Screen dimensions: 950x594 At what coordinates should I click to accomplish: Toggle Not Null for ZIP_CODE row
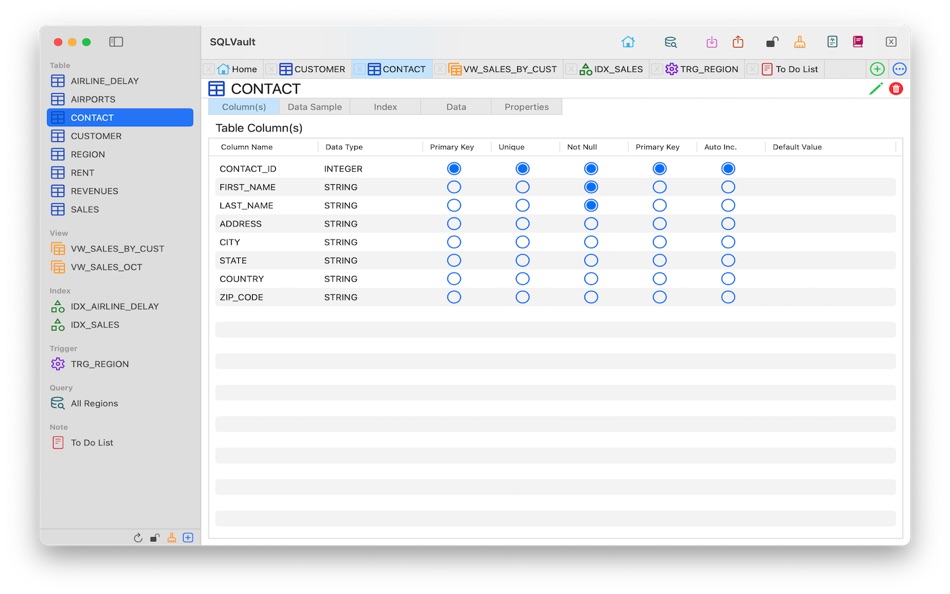[x=591, y=297]
